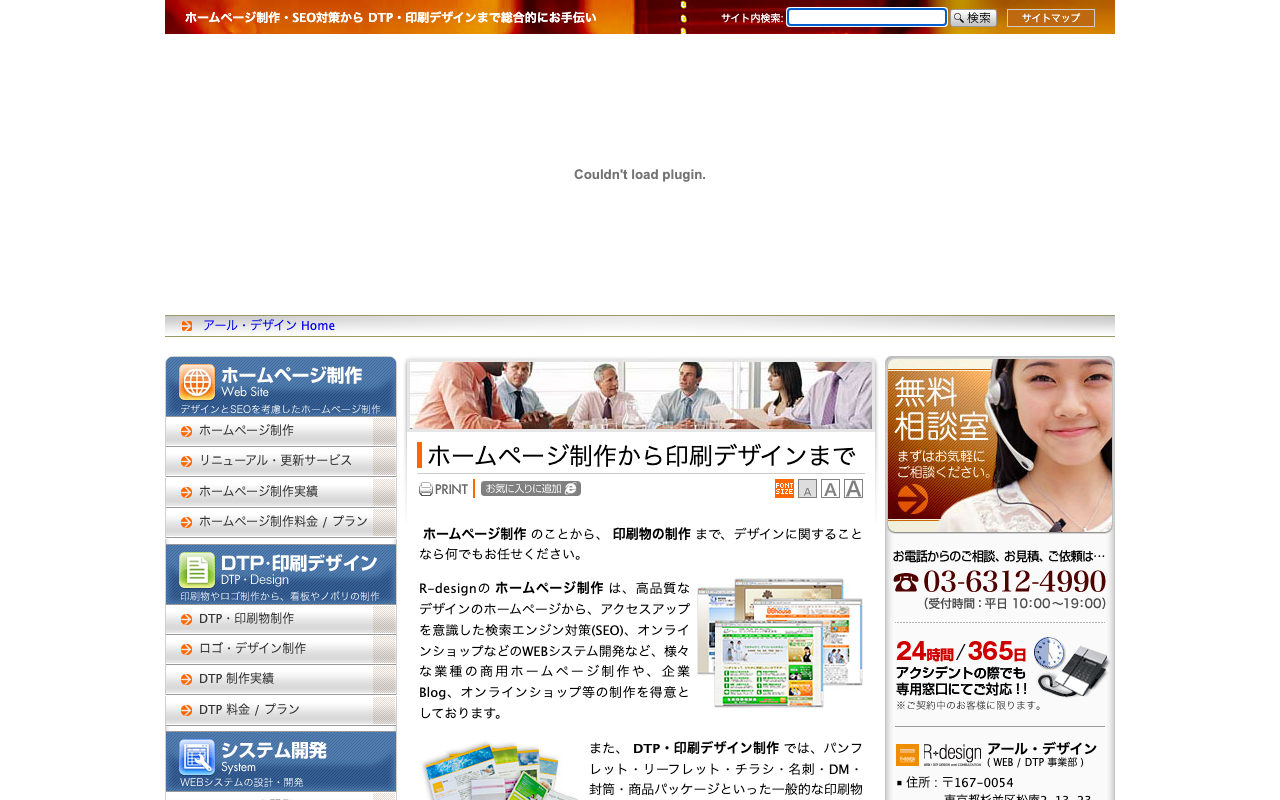Set font size to large A
The width and height of the screenshot is (1280, 800).
853,489
